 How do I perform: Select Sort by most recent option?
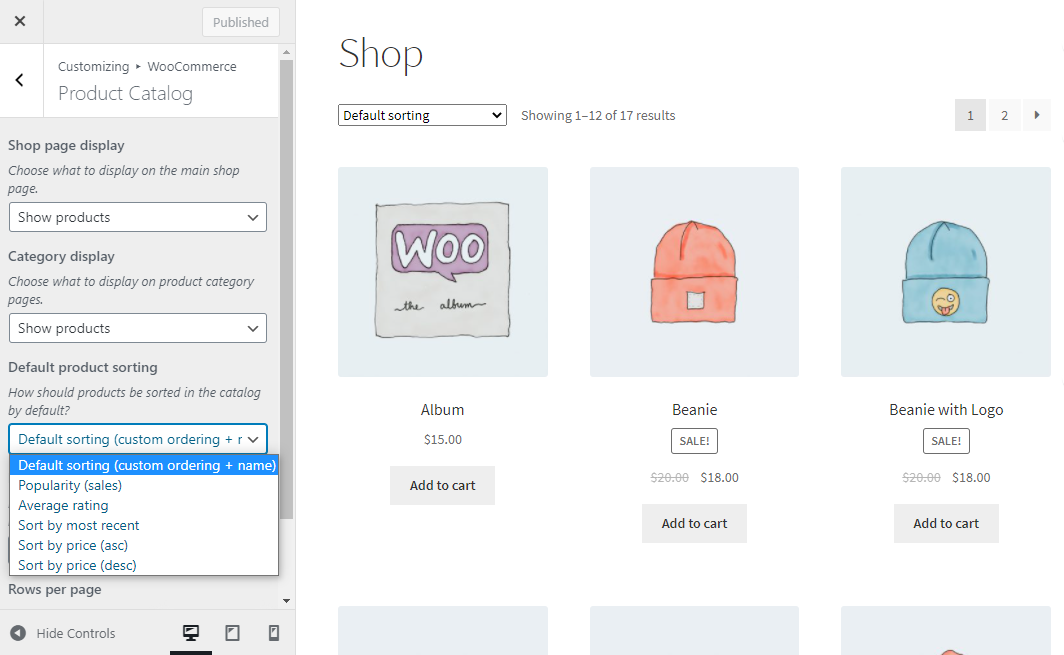[78, 525]
